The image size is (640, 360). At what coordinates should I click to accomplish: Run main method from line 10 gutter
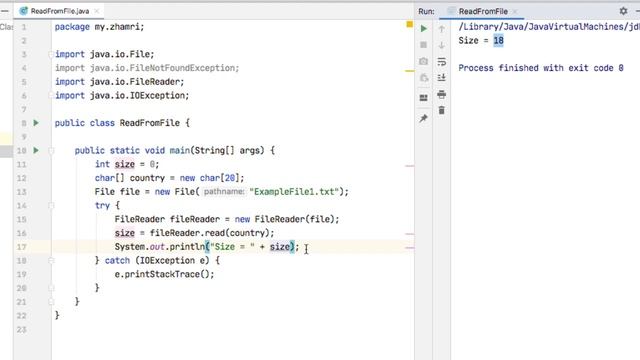36,150
